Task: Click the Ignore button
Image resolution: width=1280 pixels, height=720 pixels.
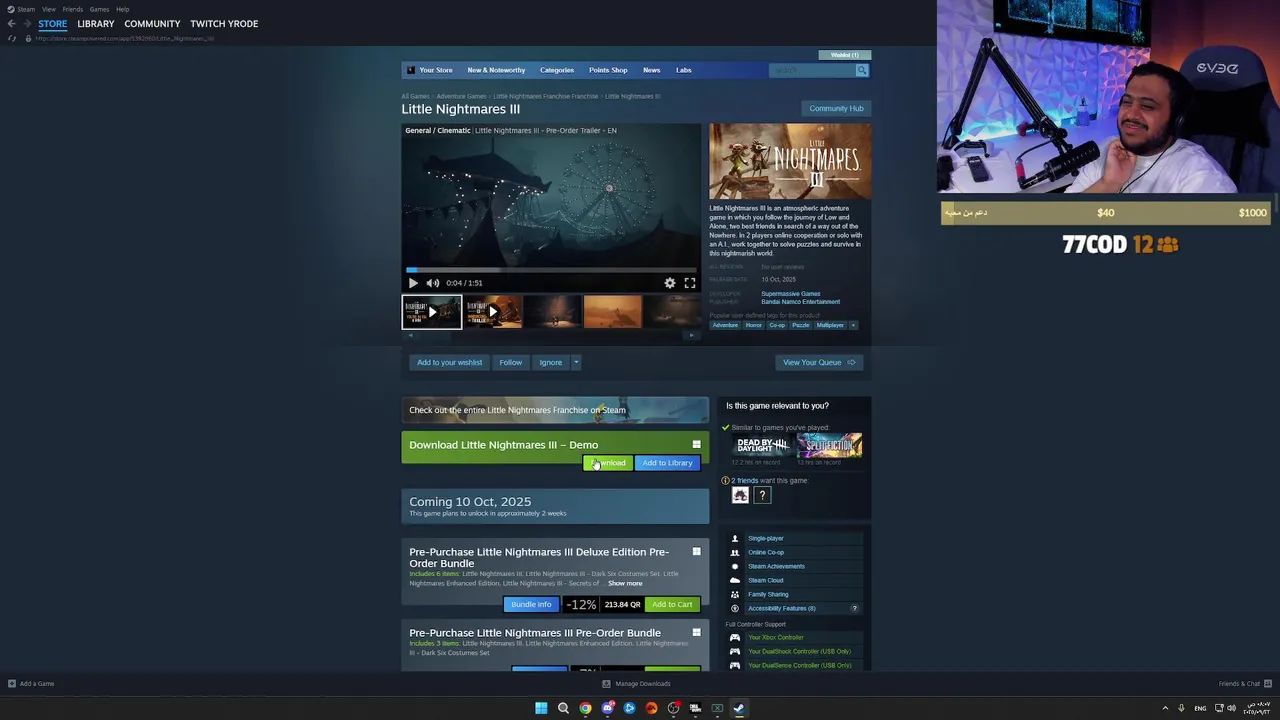Action: 550,362
